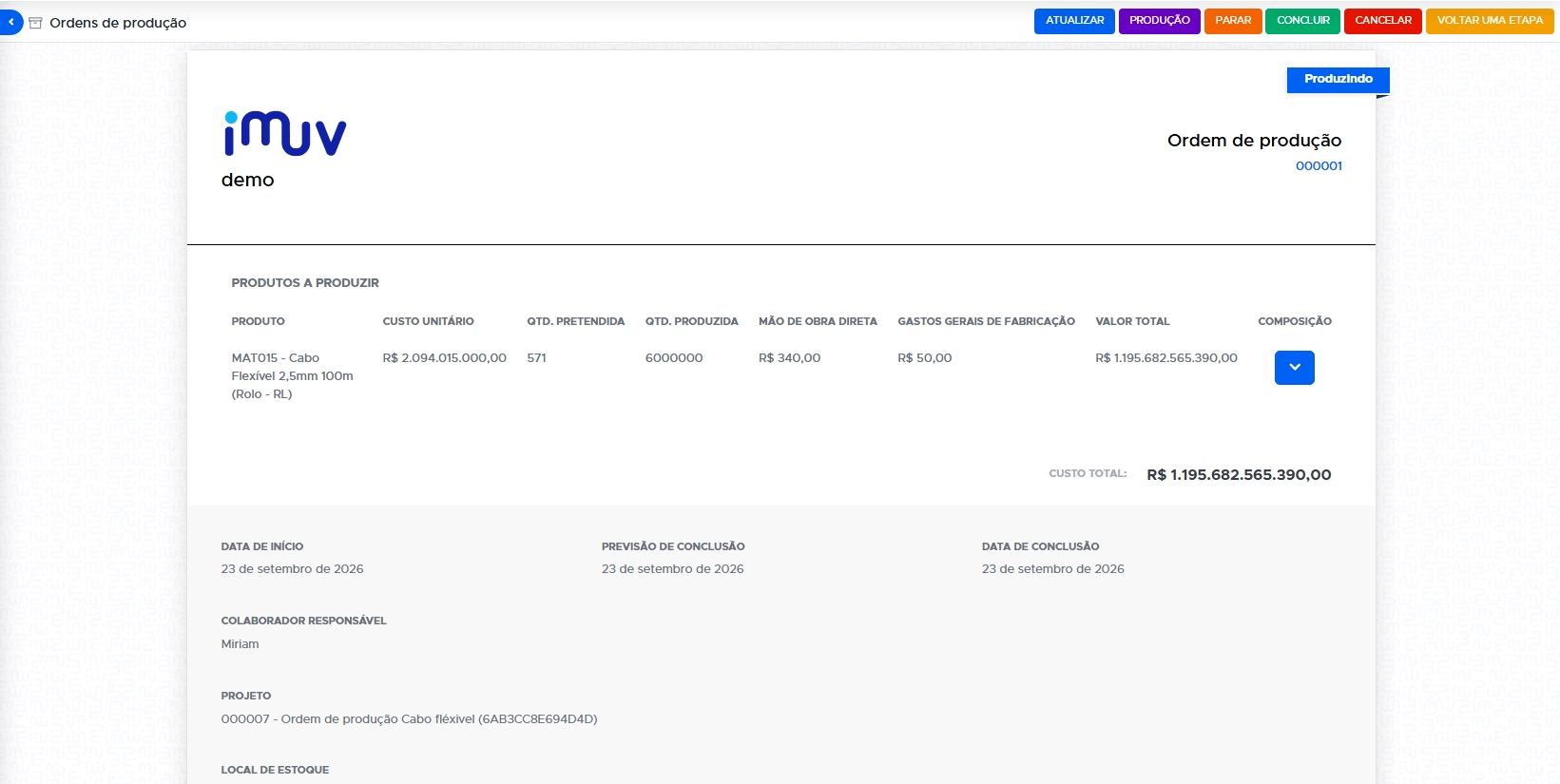Image resolution: width=1560 pixels, height=784 pixels.
Task: Select the Ordens de produção page title
Action: pos(118,23)
